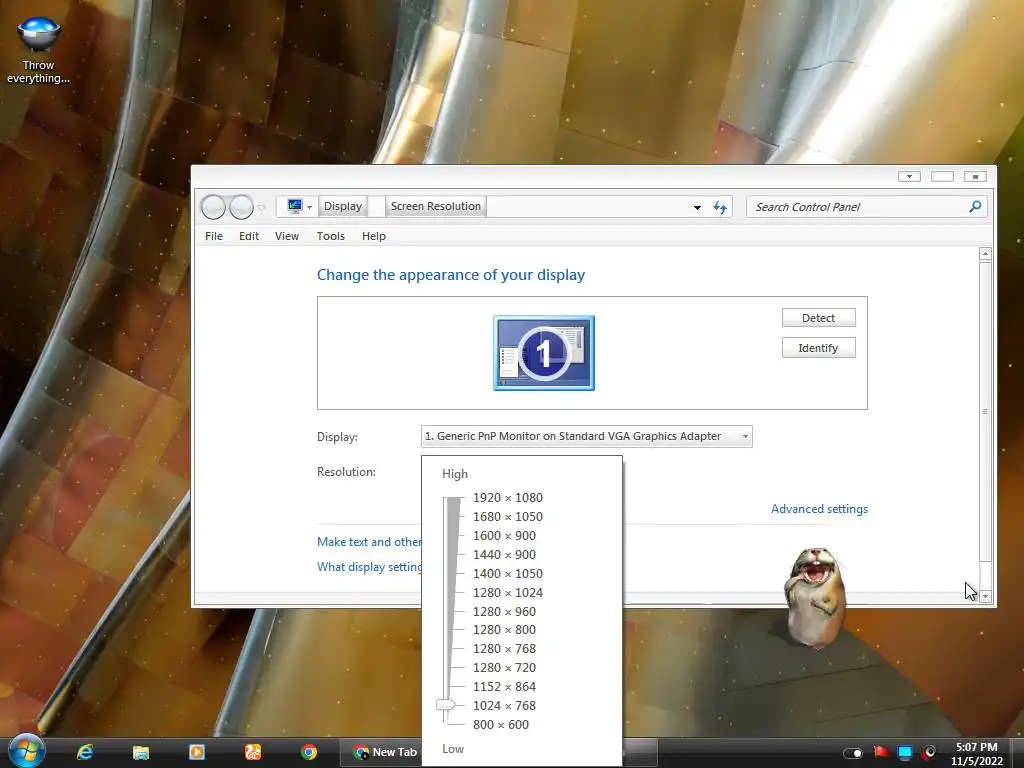Open 'Make text and other' items link
The height and width of the screenshot is (768, 1024).
[369, 542]
